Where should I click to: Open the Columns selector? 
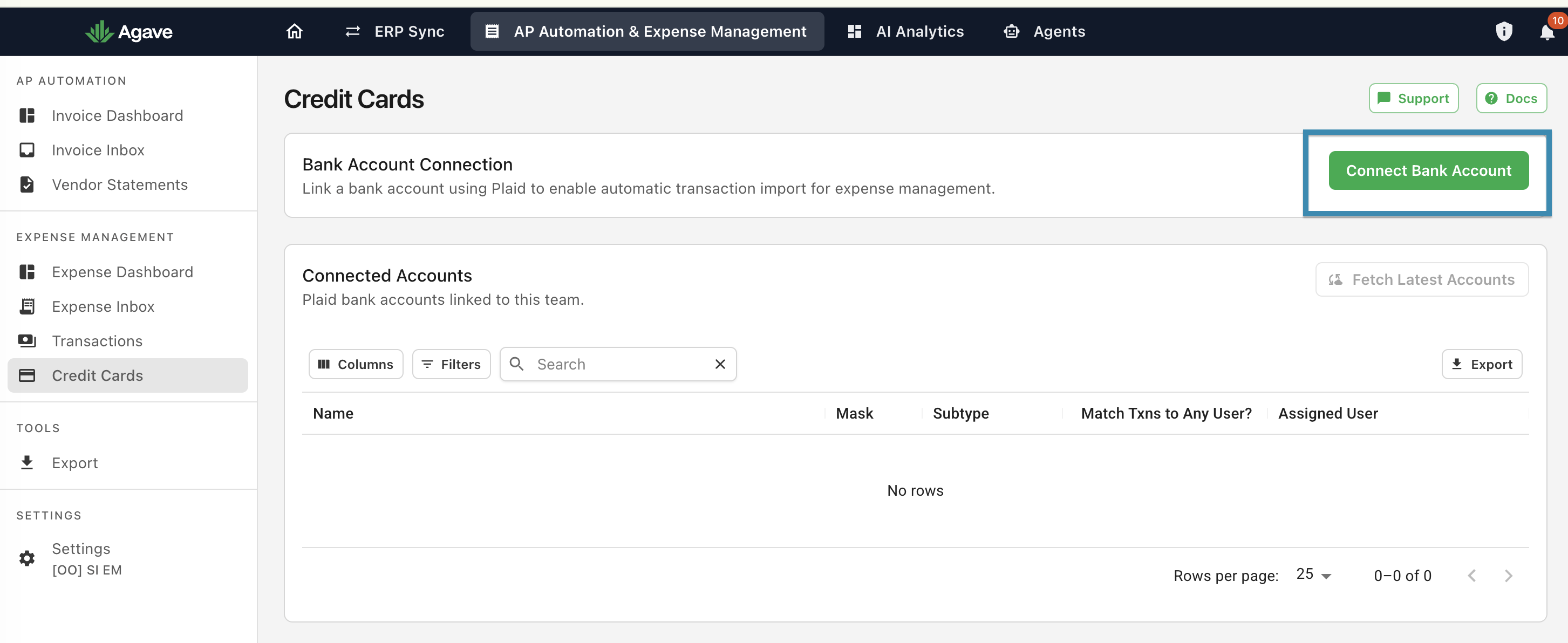pos(356,365)
